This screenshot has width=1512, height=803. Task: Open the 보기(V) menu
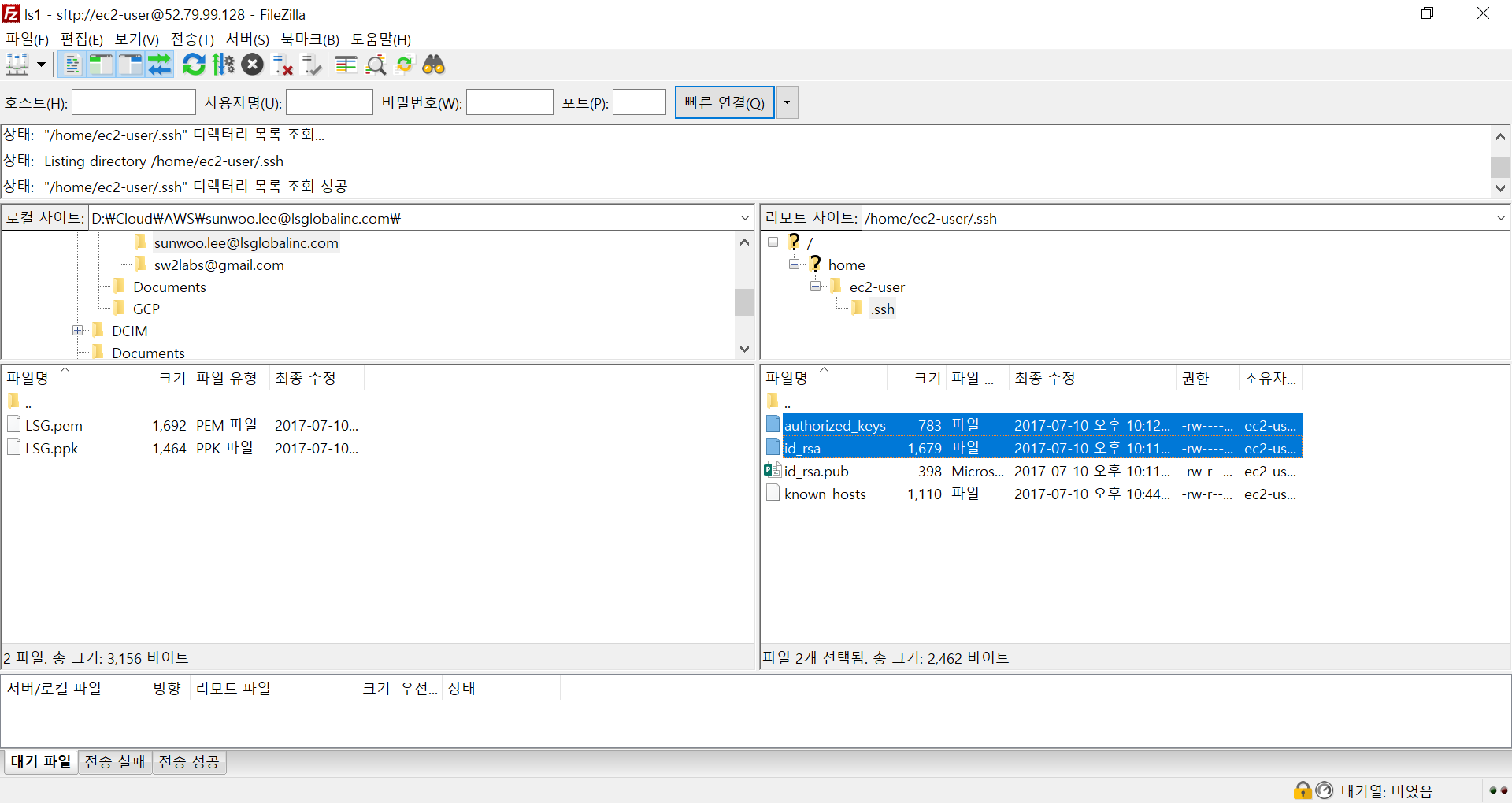(x=137, y=39)
